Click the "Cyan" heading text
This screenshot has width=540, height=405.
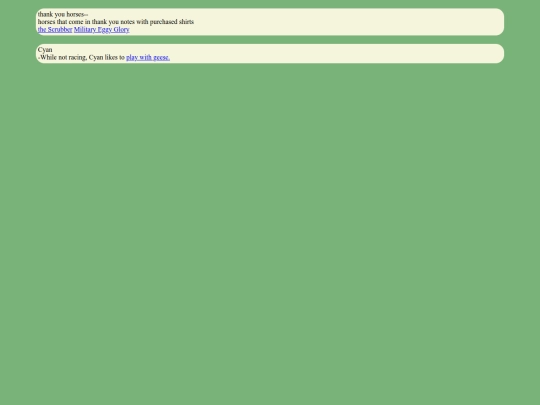tap(45, 50)
